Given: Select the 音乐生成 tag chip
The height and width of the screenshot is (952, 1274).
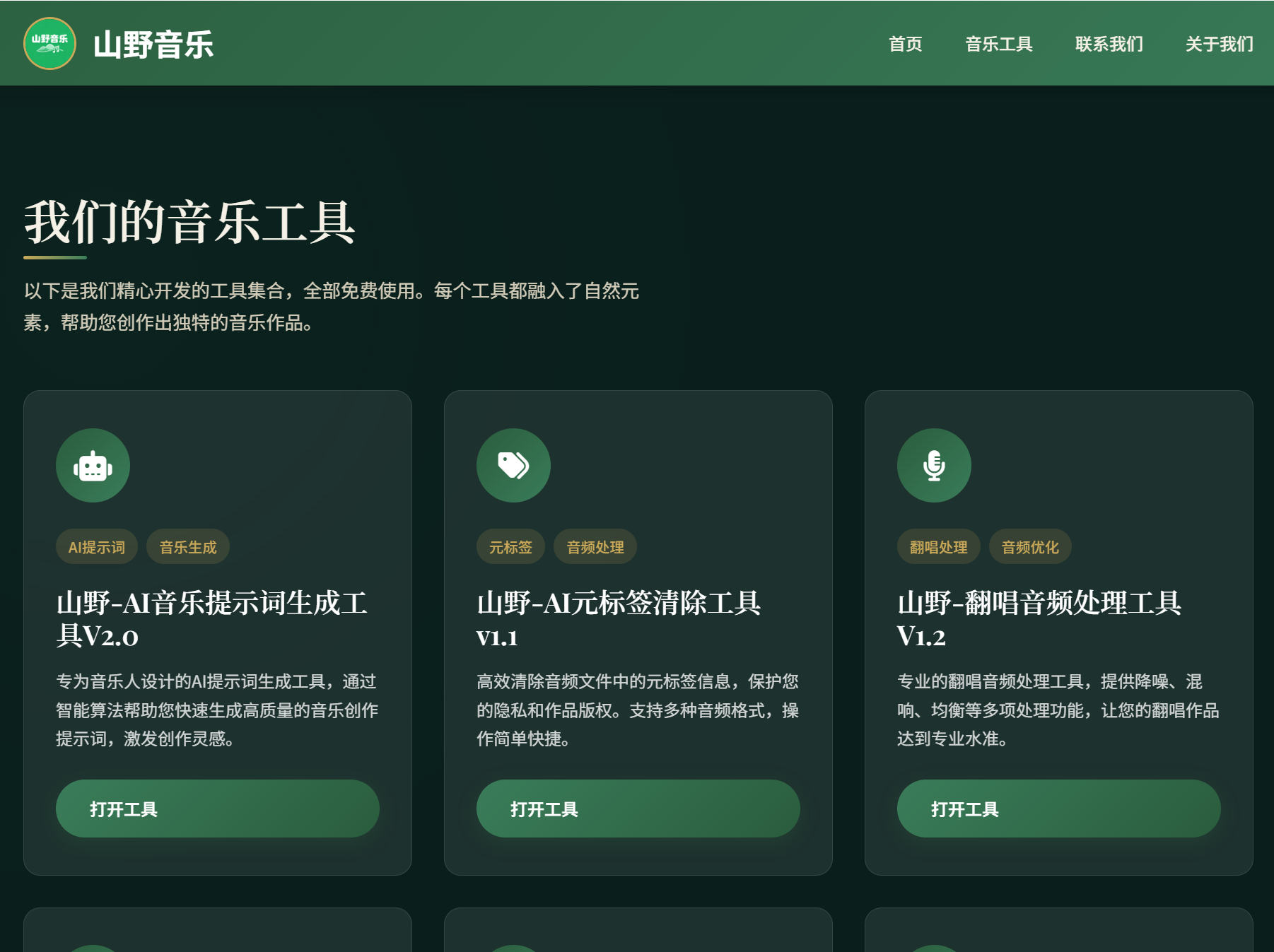Looking at the screenshot, I should 187,546.
